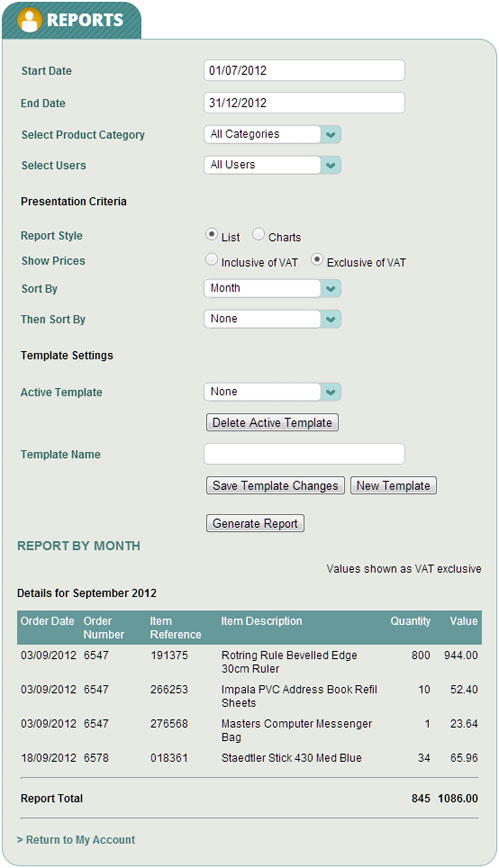The width and height of the screenshot is (499, 868).
Task: Expand the All Users dropdown arrow
Action: click(331, 165)
